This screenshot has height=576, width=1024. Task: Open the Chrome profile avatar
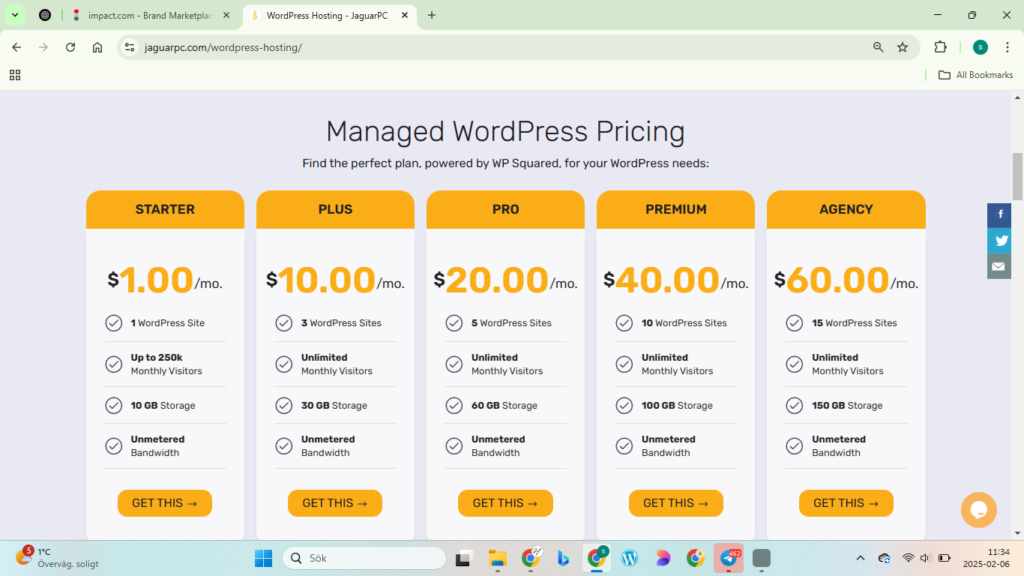click(x=980, y=47)
